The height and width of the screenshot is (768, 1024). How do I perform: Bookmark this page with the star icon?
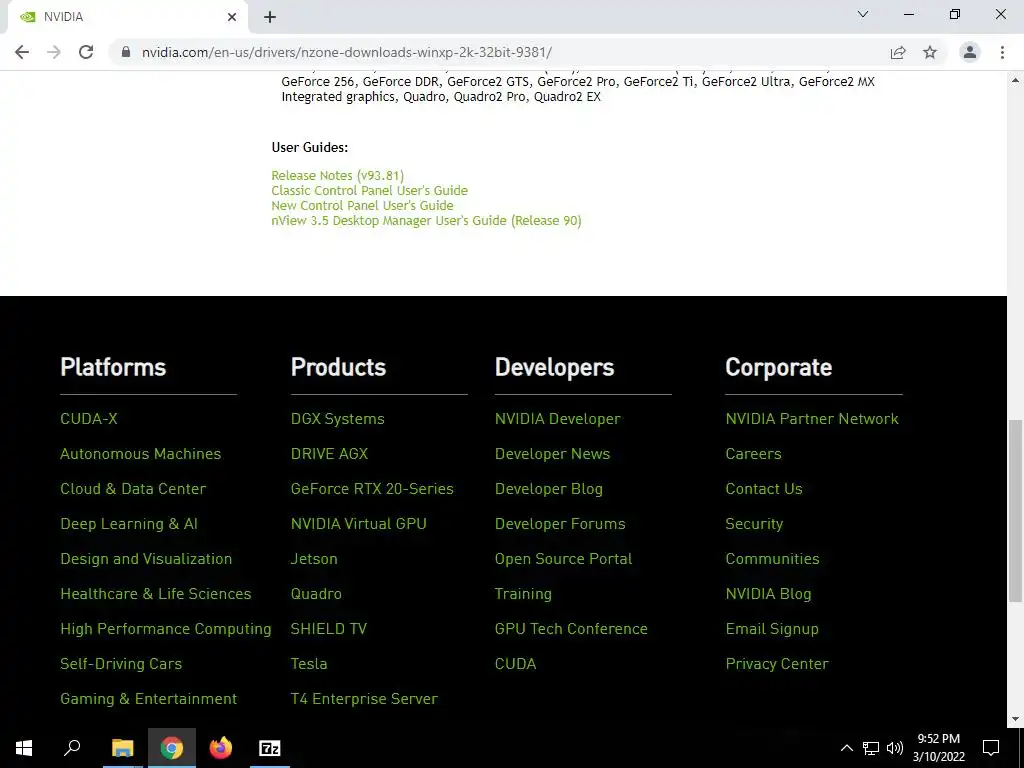(x=930, y=52)
